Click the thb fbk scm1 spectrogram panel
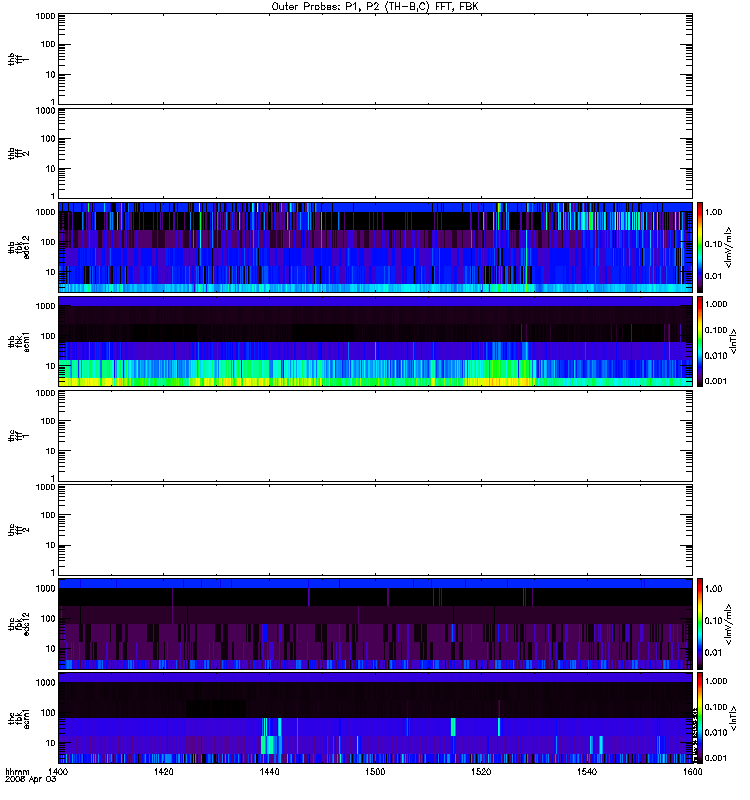Image resolution: width=750 pixels, height=800 pixels. pyautogui.click(x=376, y=342)
